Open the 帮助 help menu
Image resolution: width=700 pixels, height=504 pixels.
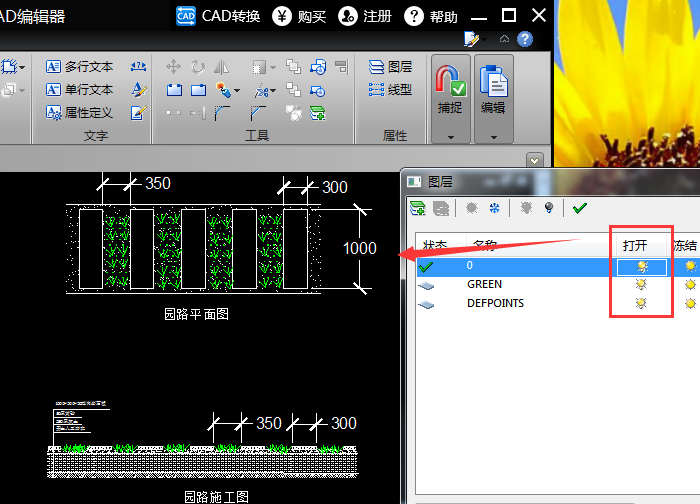[431, 16]
